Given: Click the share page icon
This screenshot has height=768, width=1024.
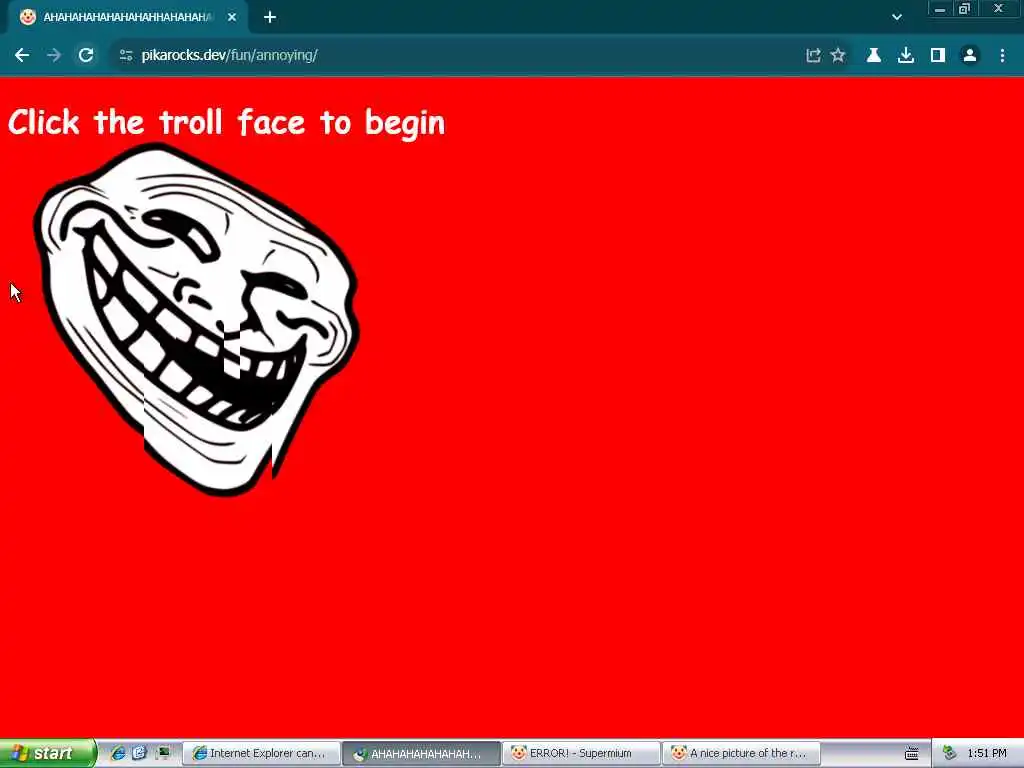Looking at the screenshot, I should click(x=813, y=56).
